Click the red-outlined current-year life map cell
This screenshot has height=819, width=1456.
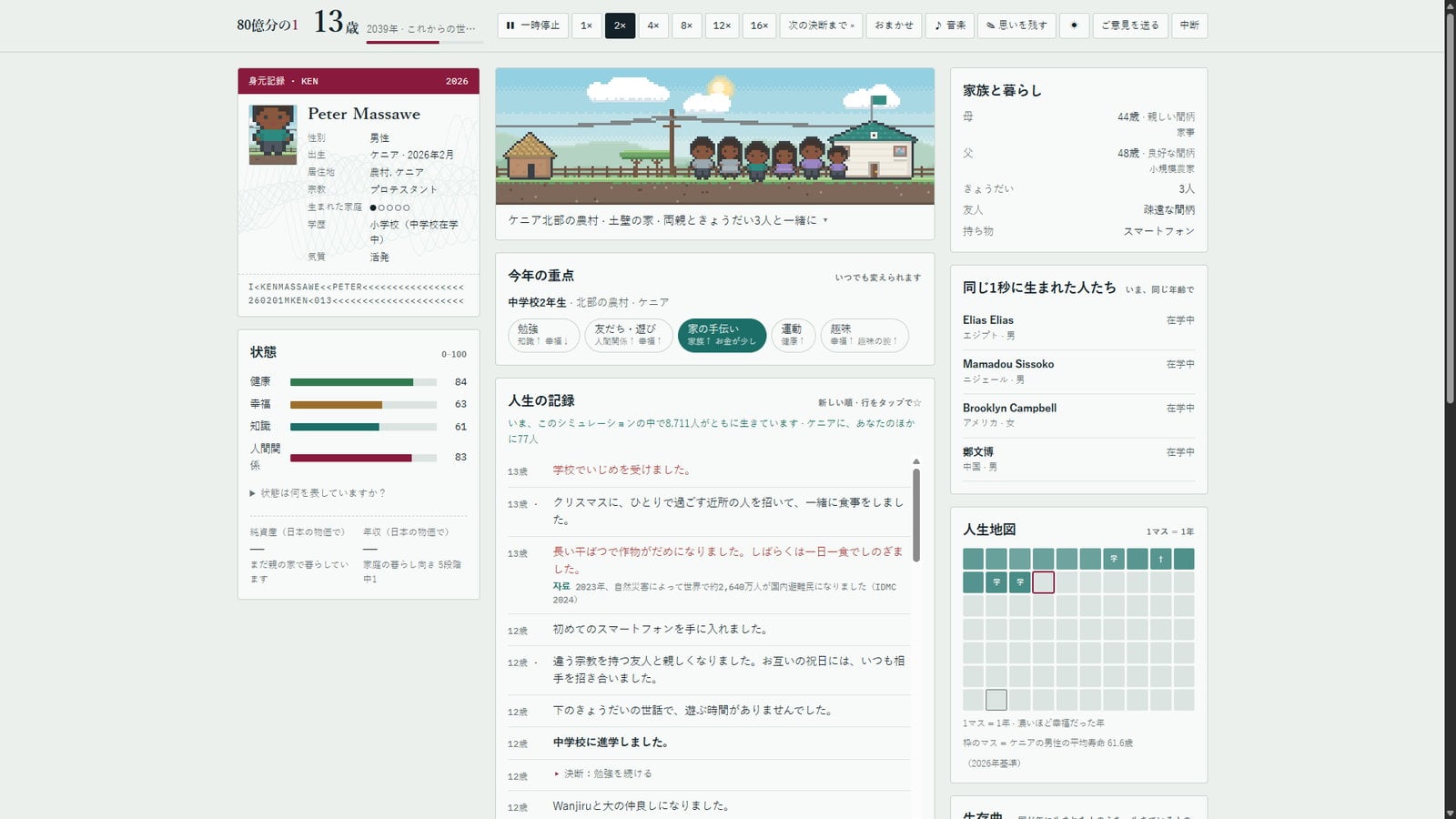click(x=1044, y=582)
